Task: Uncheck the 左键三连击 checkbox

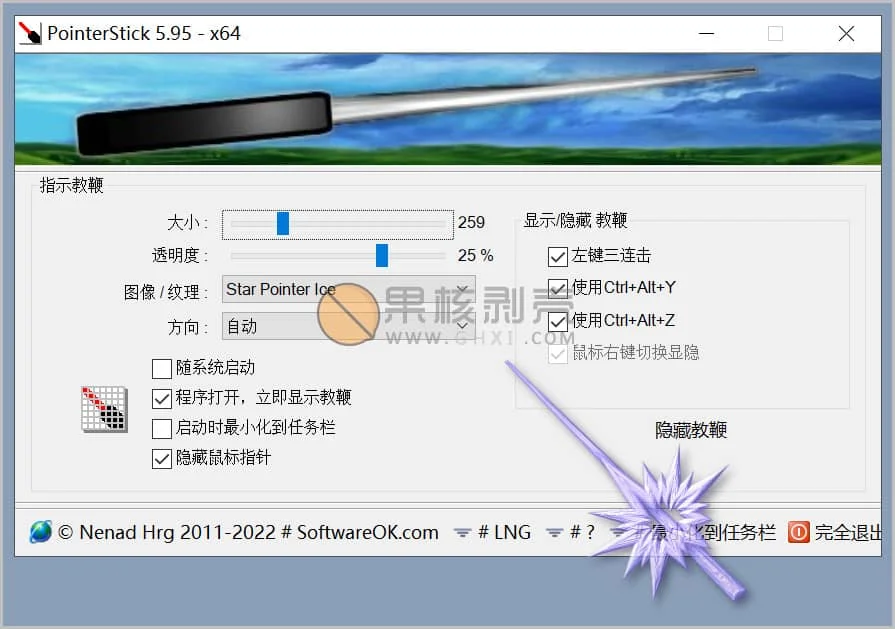Action: 557,256
